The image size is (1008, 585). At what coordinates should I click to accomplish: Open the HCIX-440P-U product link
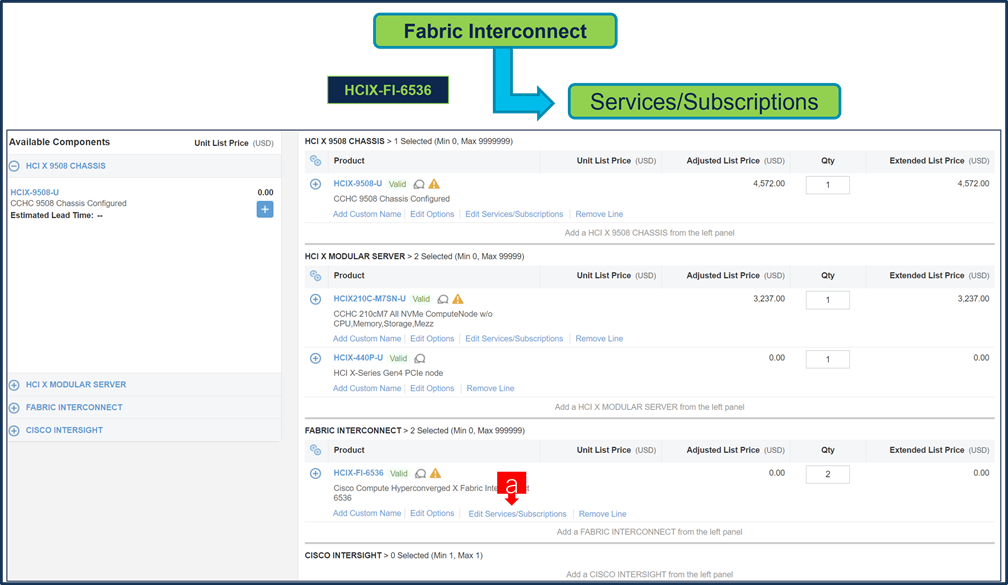358,358
